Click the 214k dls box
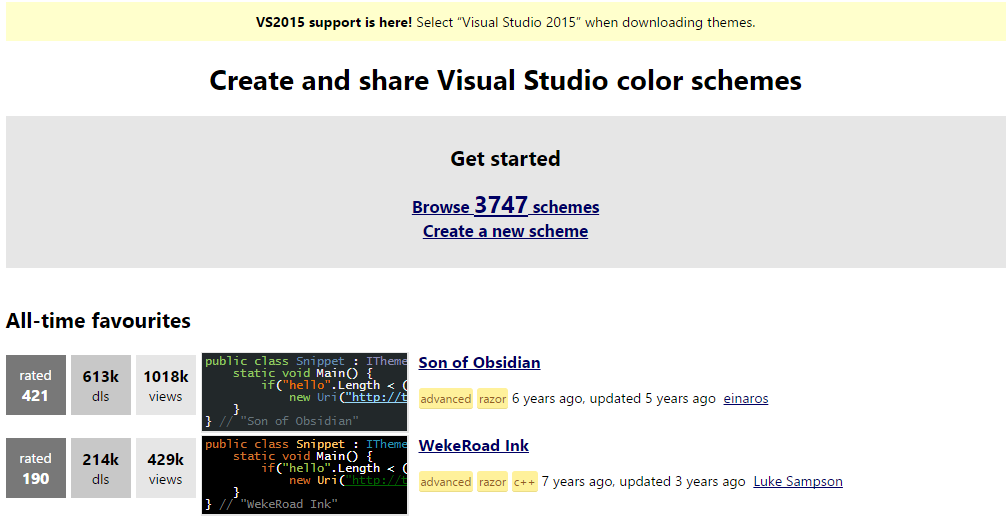 101,468
